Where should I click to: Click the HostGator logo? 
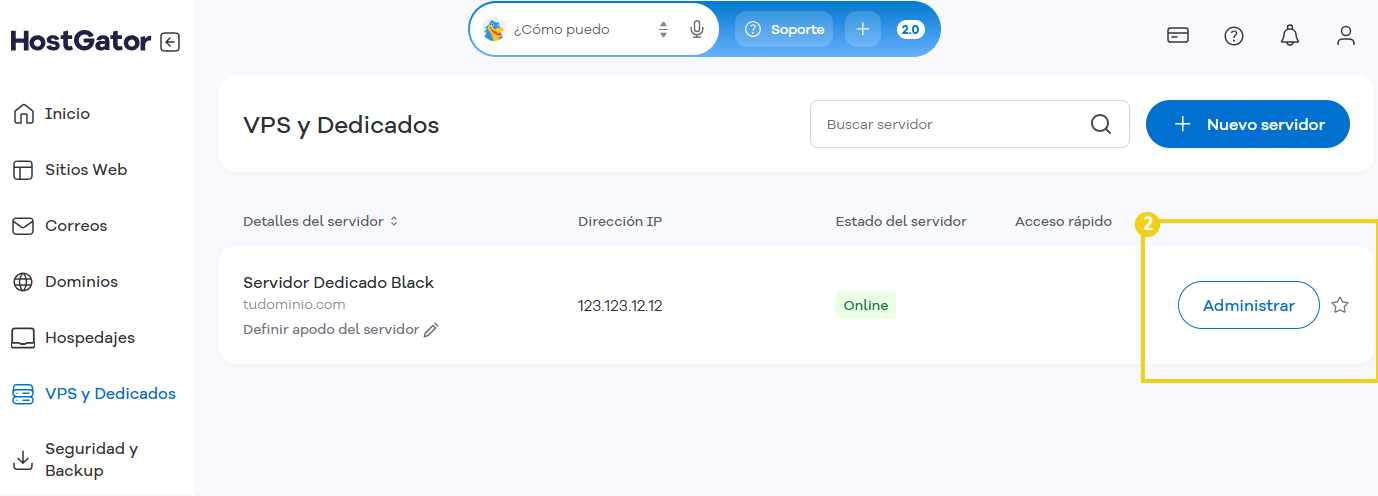tap(81, 42)
